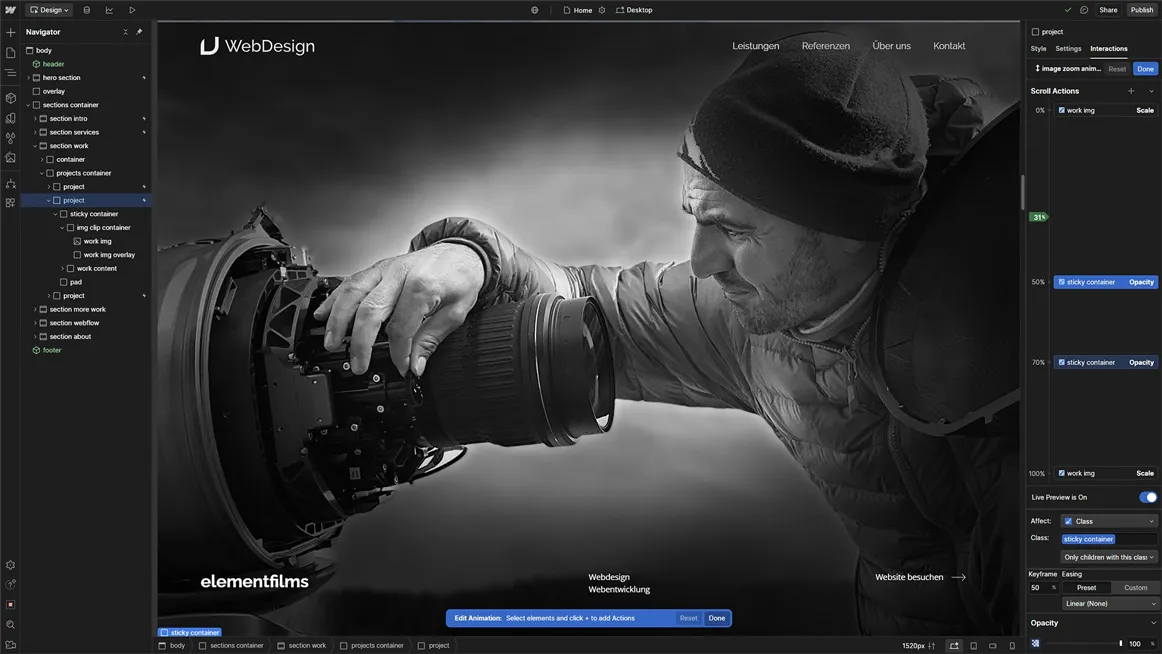Expand the work content tree item
Viewport: 1162px width, 654px height.
point(62,269)
